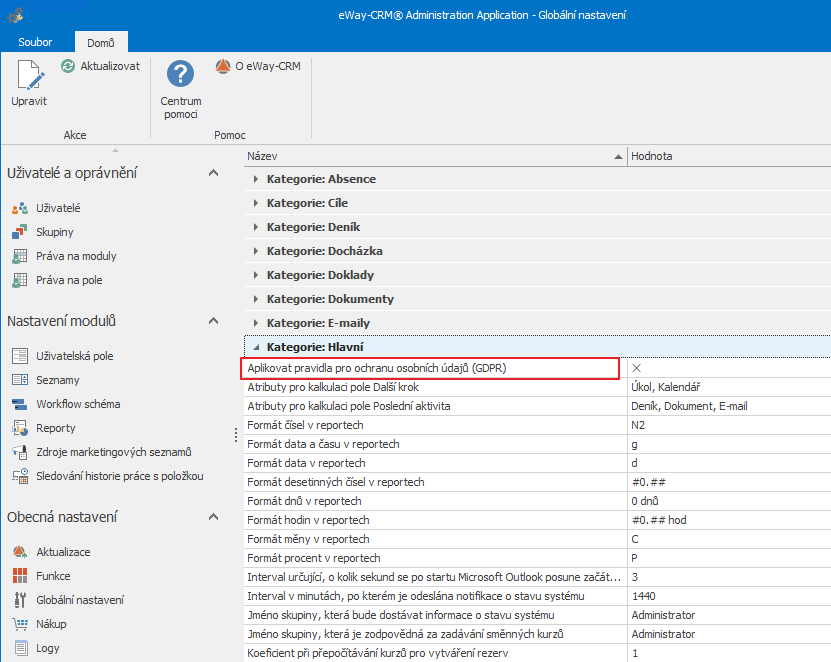
Task: Expand Kategorie: Doklady group
Action: 256,275
